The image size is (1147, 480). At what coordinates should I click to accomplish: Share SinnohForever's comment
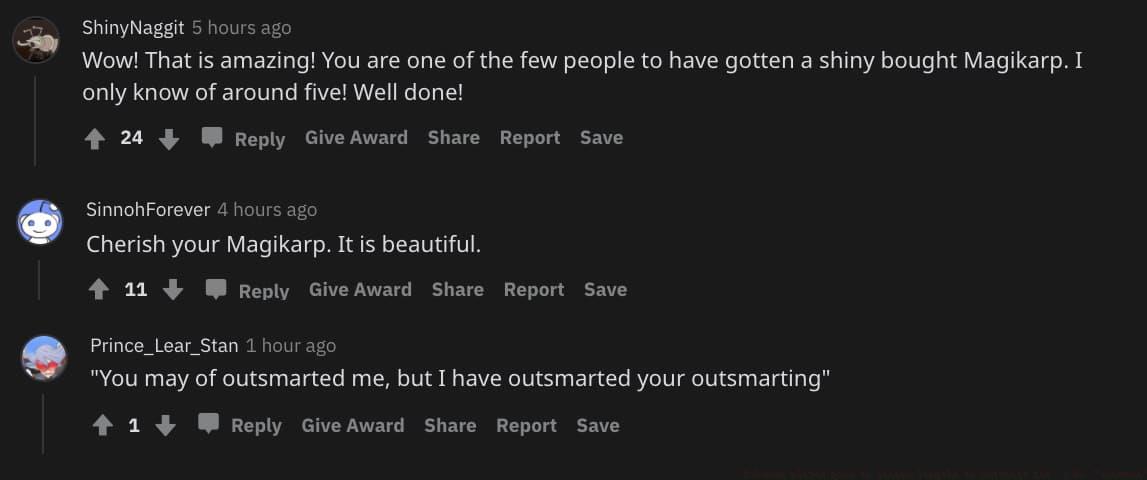click(x=457, y=290)
